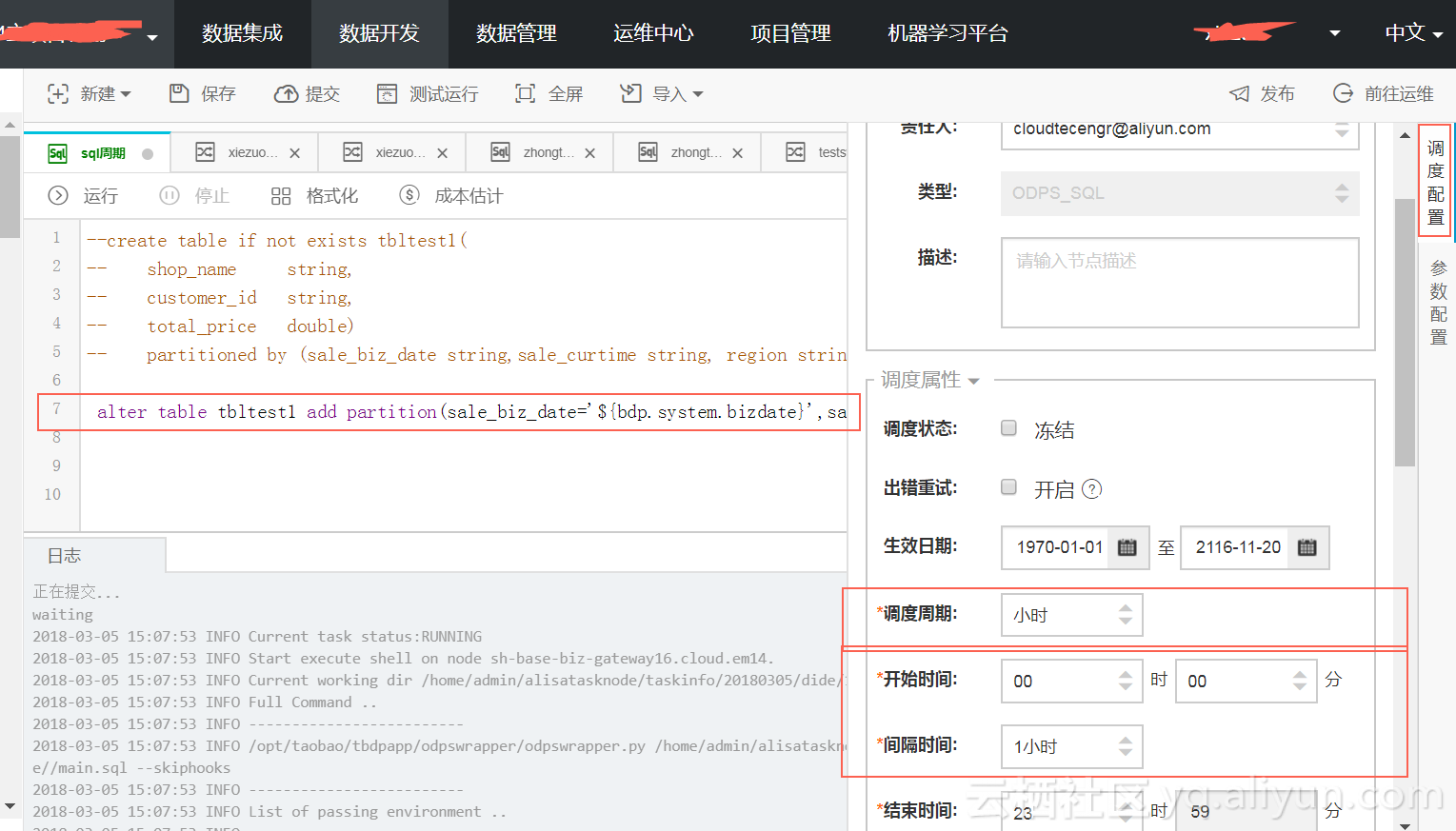Open the 开始时间 hour selector

pos(1071,681)
